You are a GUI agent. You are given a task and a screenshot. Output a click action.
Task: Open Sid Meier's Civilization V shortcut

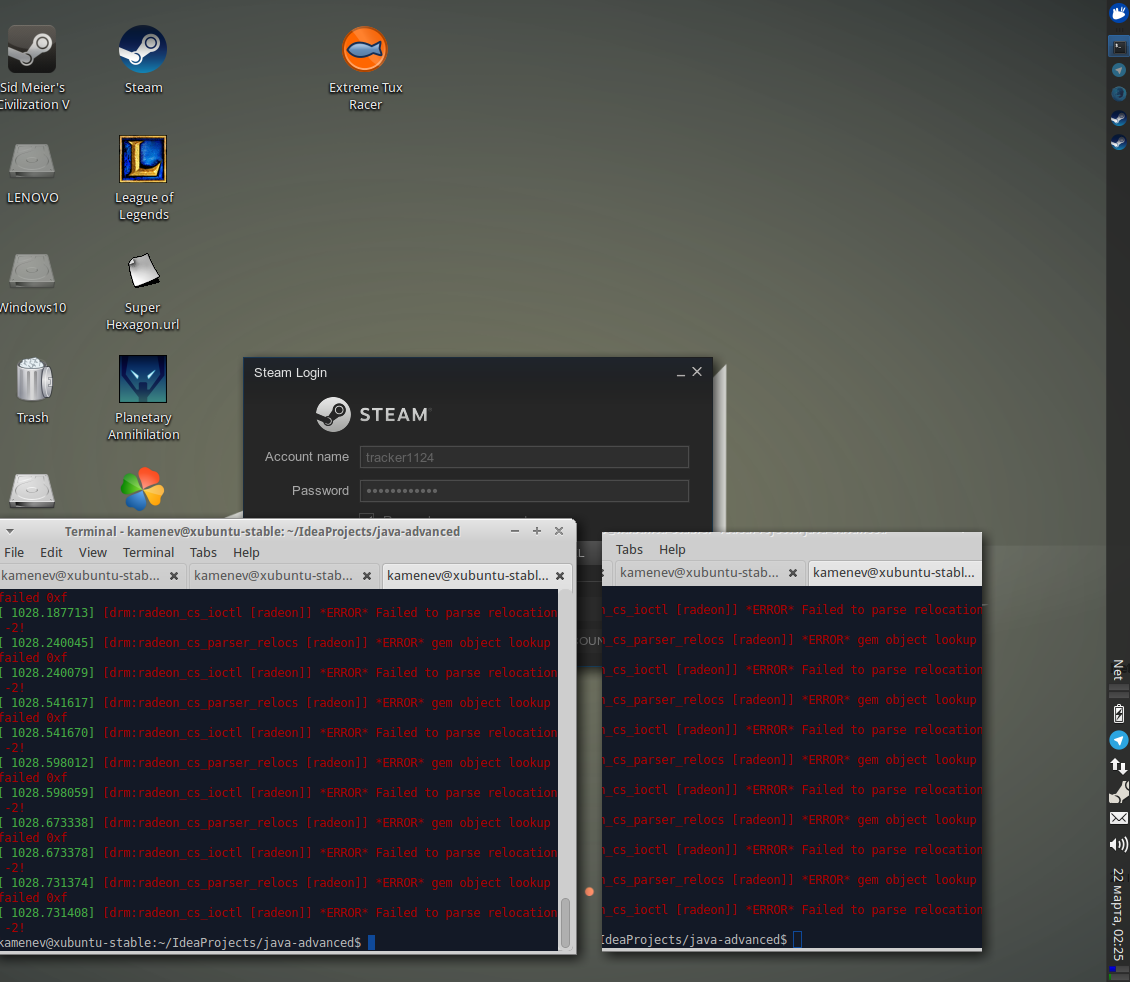32,50
